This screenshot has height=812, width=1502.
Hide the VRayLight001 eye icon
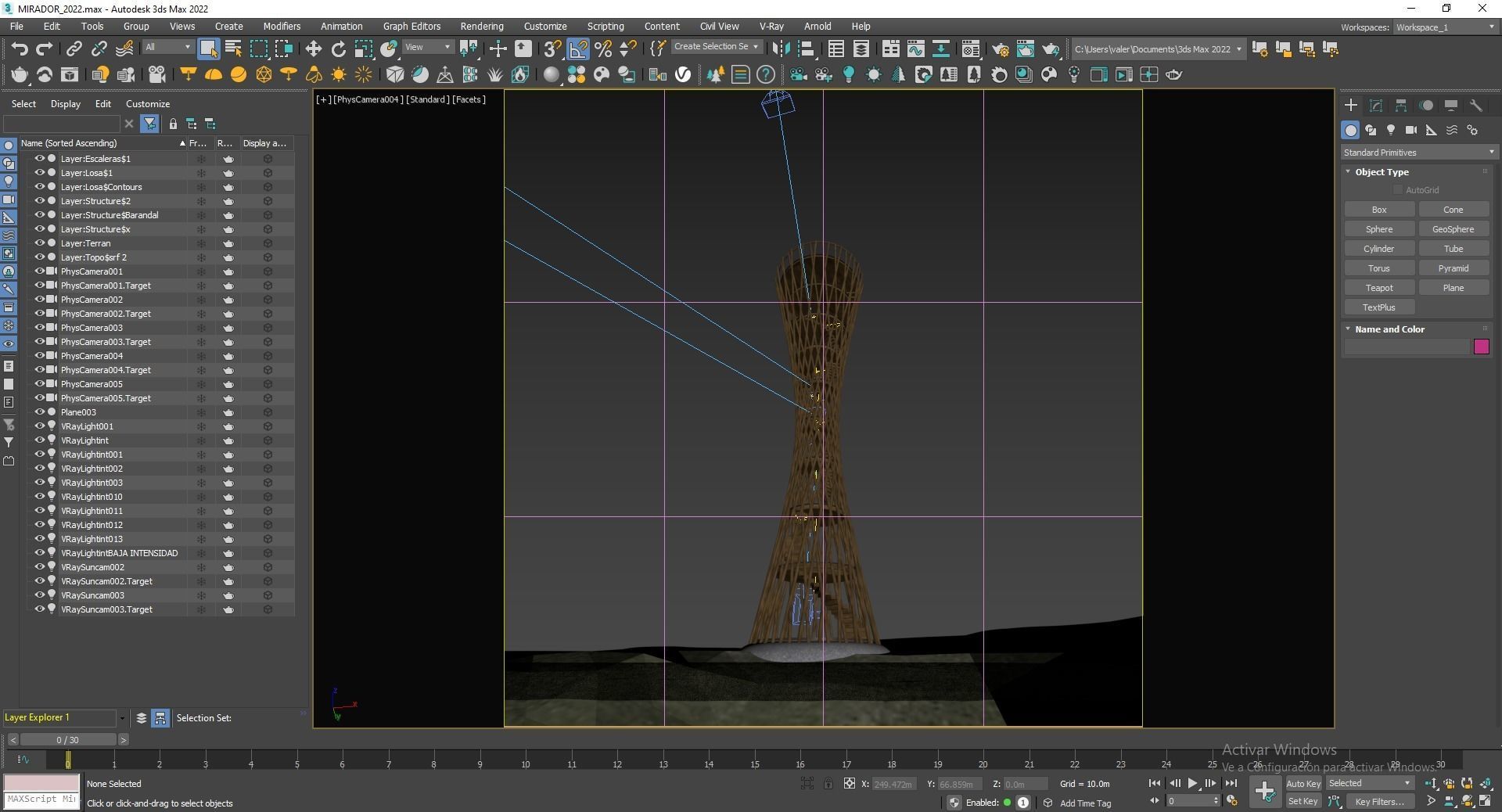(39, 426)
